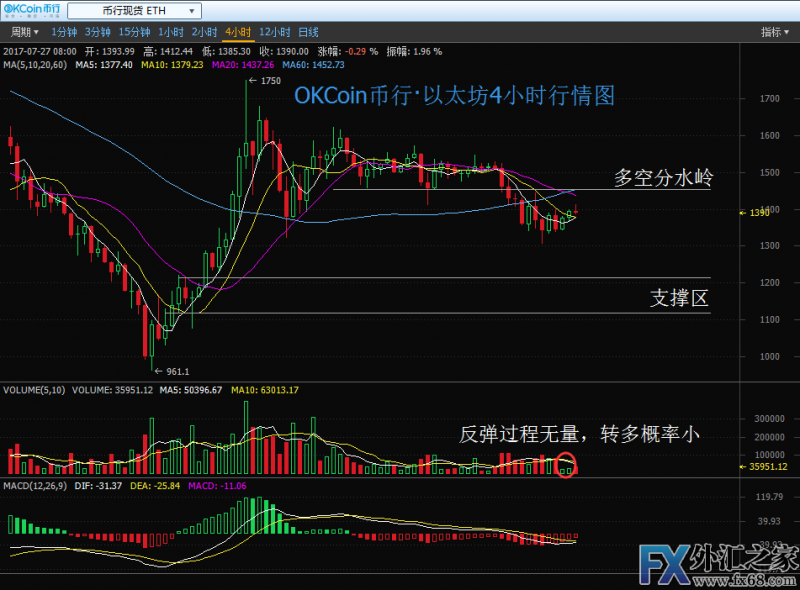
Task: Switch to the 日线 daily chart
Action: pos(308,32)
